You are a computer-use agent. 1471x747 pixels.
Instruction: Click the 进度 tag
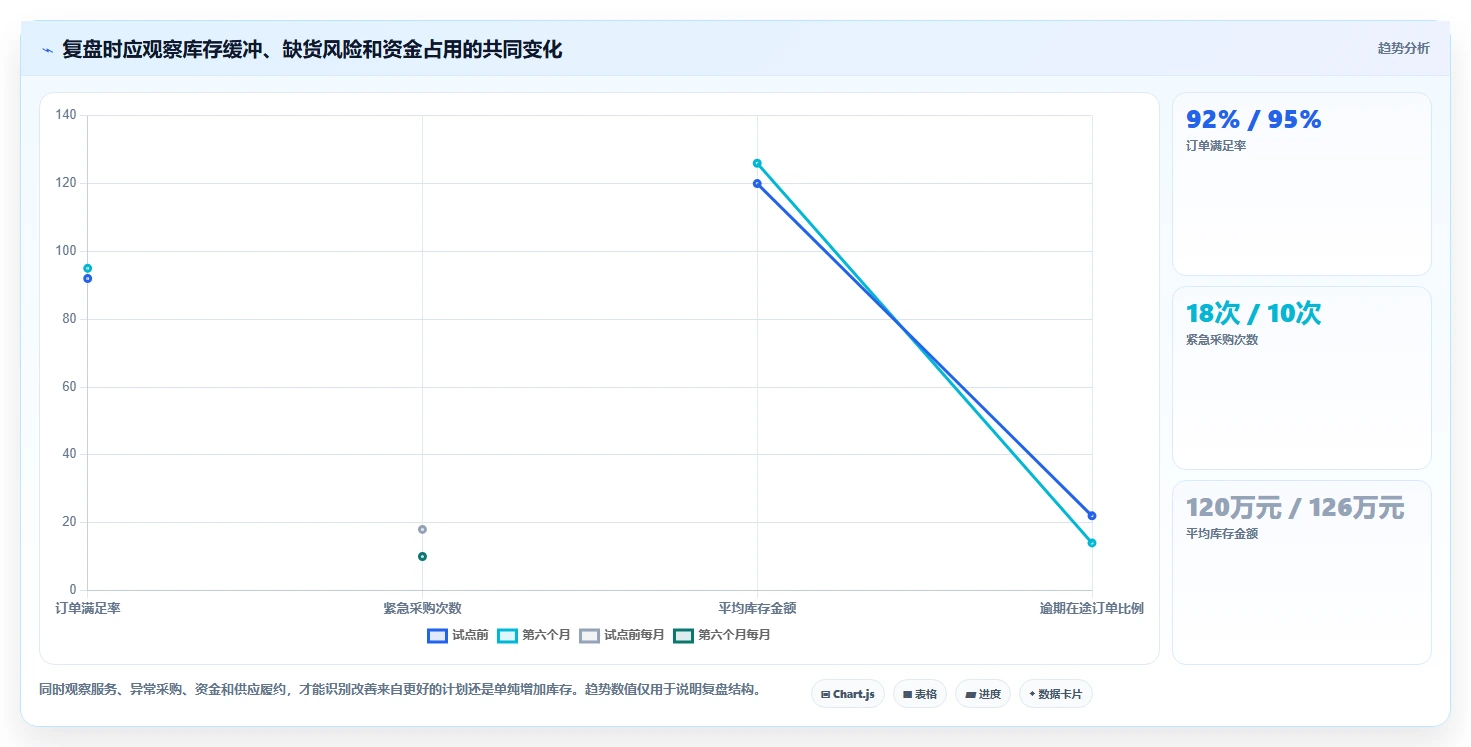983,694
